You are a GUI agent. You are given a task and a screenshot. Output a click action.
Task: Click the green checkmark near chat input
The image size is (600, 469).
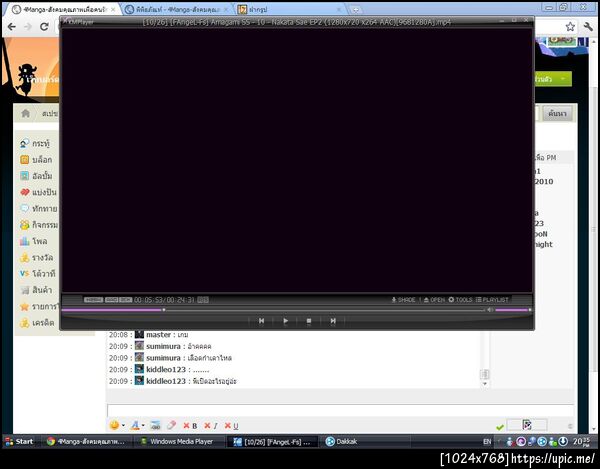(x=500, y=427)
